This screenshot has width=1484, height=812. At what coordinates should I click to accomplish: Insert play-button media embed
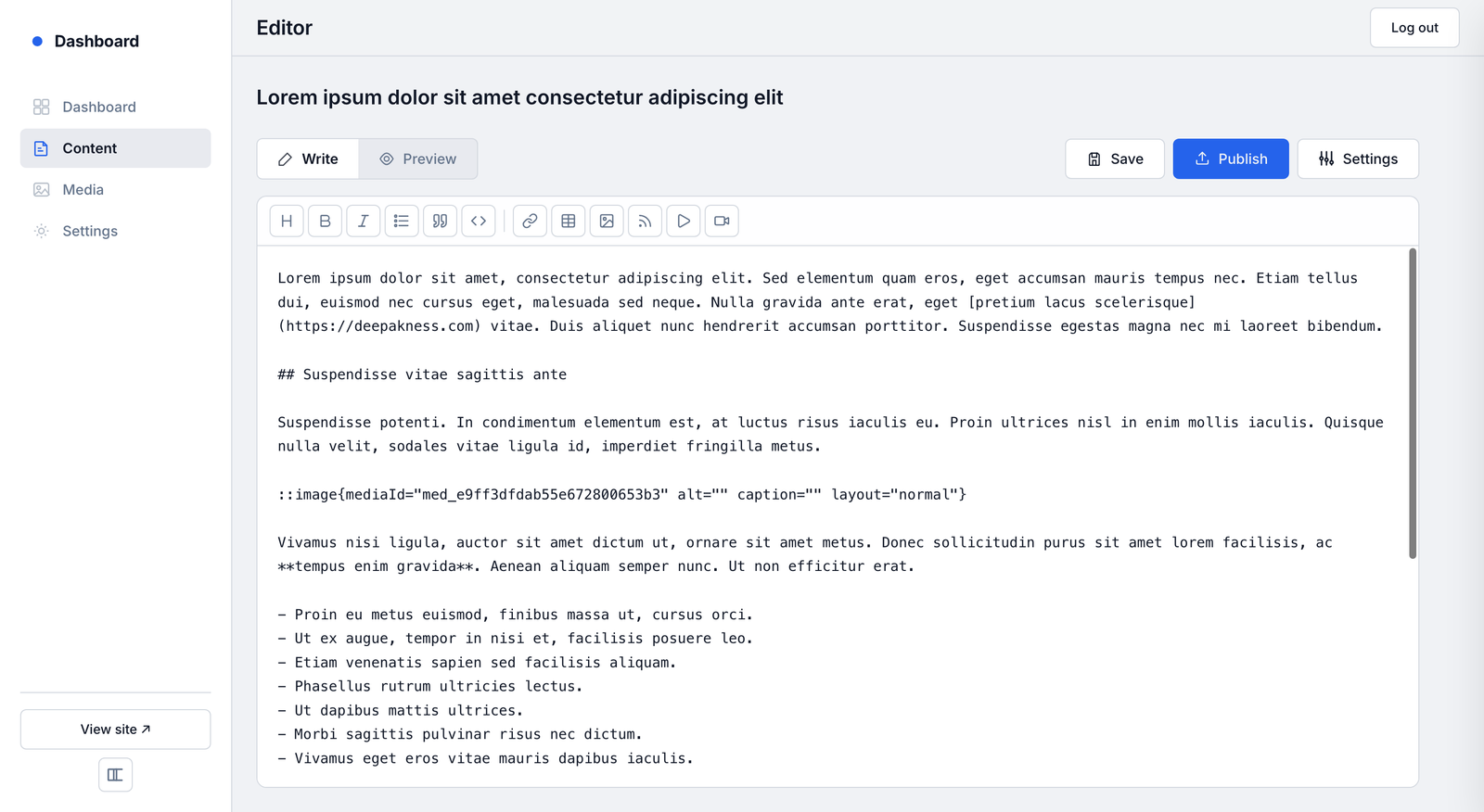(684, 221)
